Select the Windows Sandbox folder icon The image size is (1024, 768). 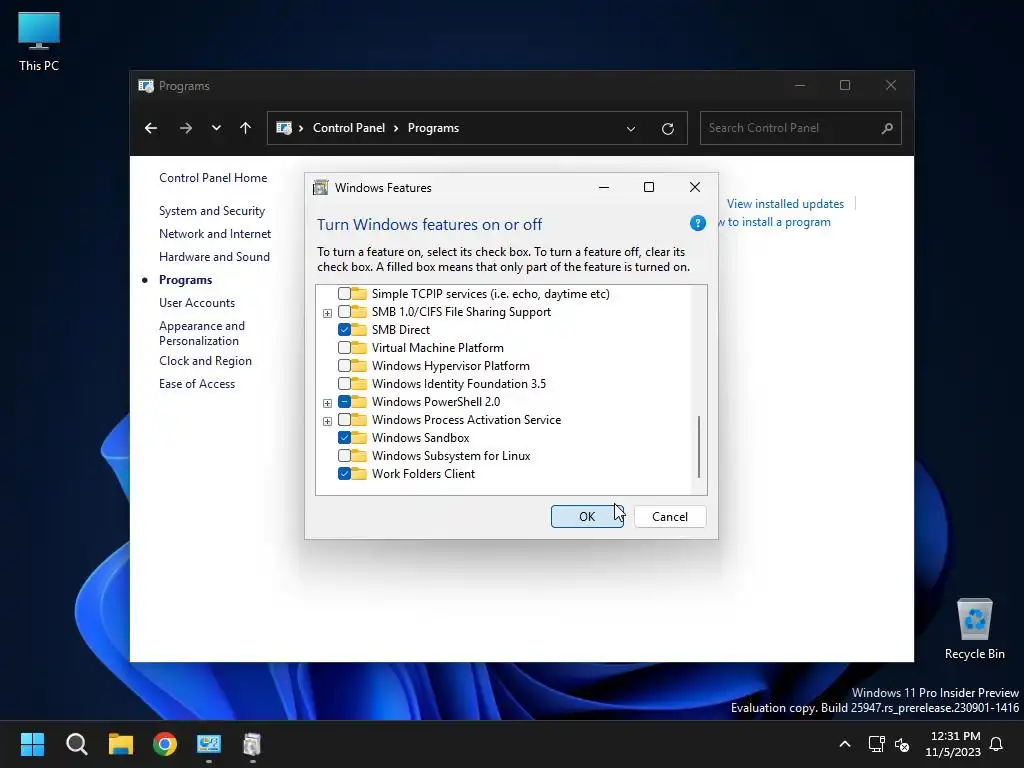pyautogui.click(x=359, y=438)
